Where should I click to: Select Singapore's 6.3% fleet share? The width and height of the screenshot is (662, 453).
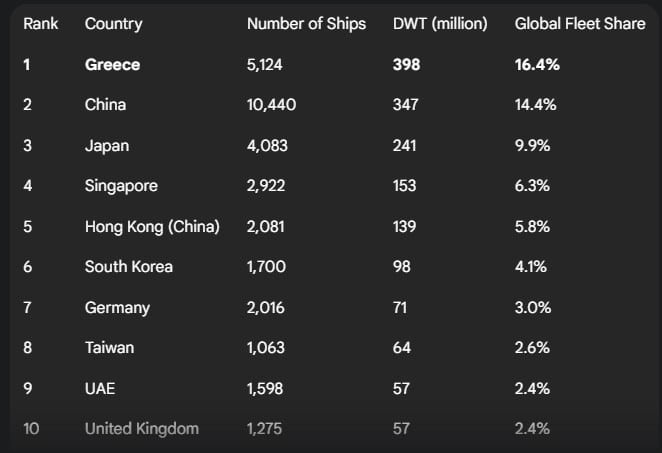pos(533,185)
